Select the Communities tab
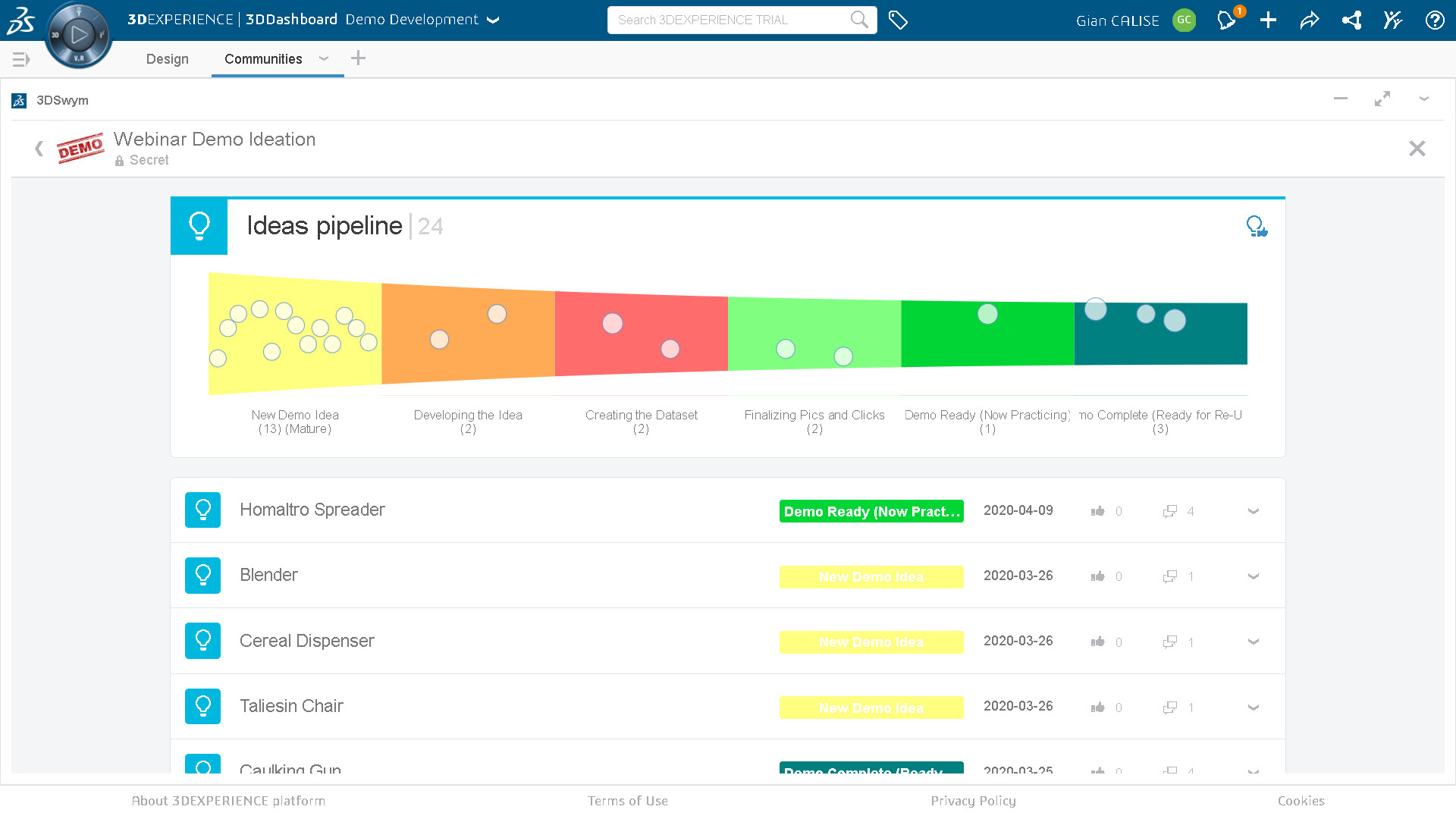The image size is (1456, 819). tap(262, 58)
